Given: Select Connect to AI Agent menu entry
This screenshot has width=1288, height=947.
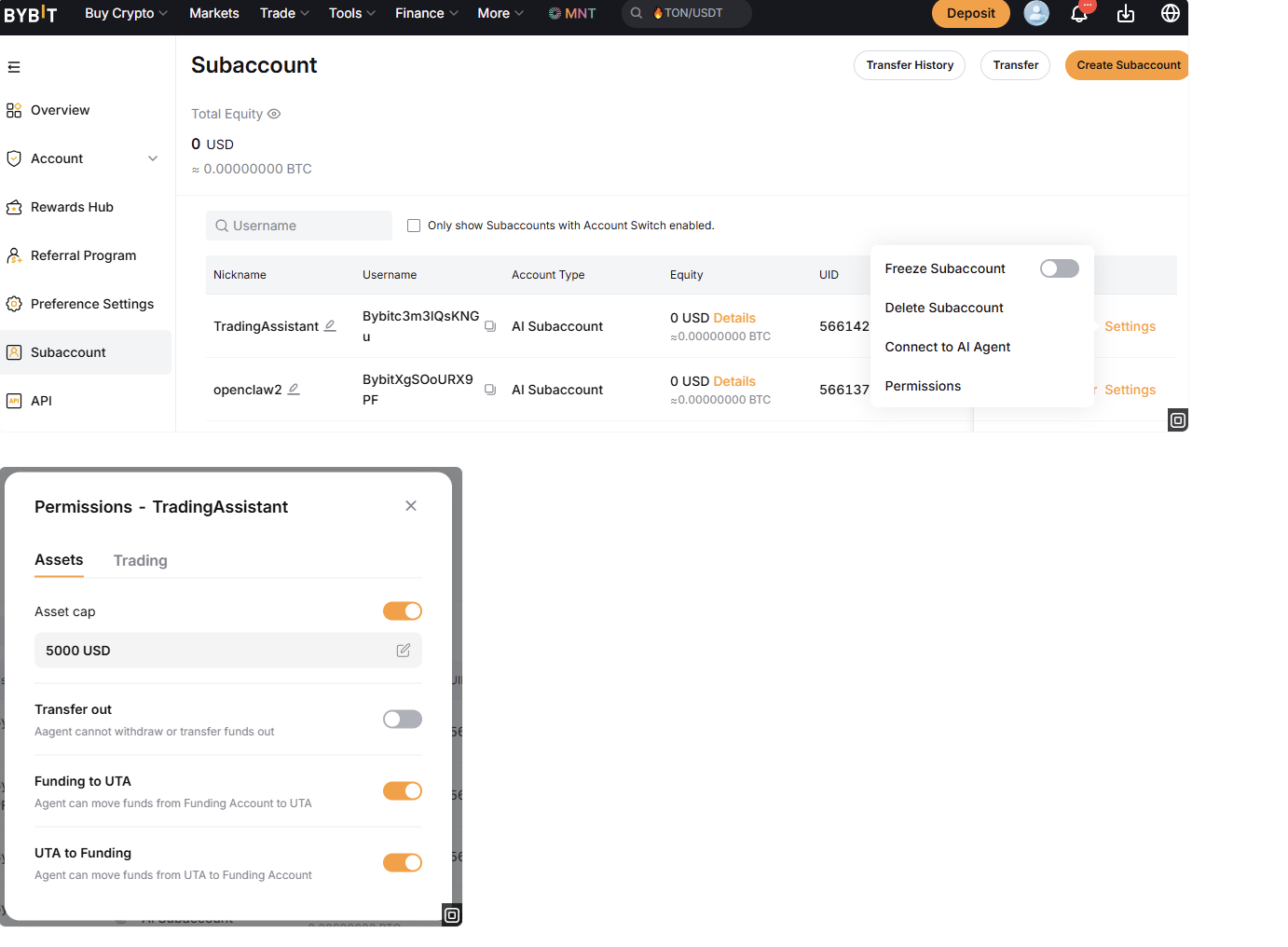Looking at the screenshot, I should (948, 347).
